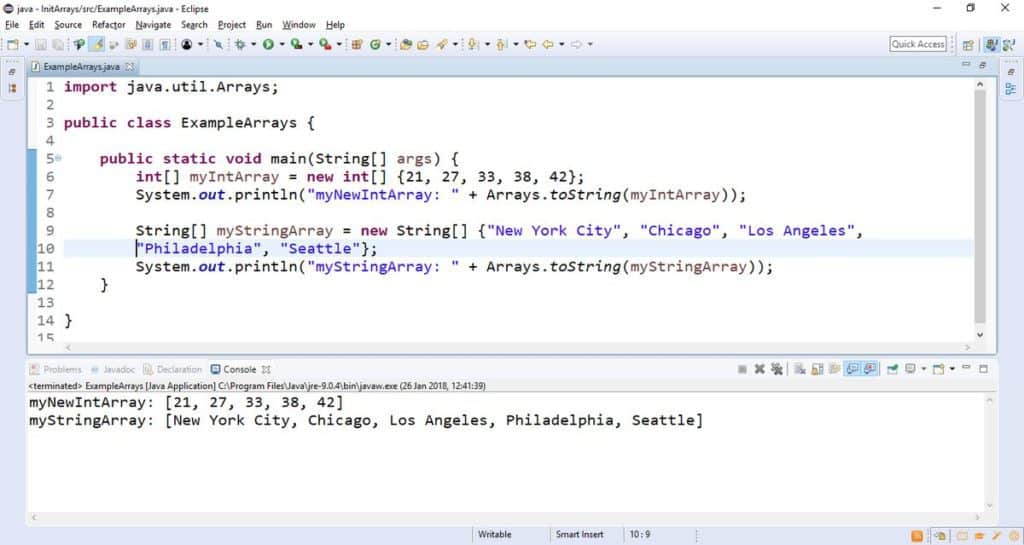The image size is (1024, 545).
Task: Open the Refactor menu
Action: tap(108, 25)
